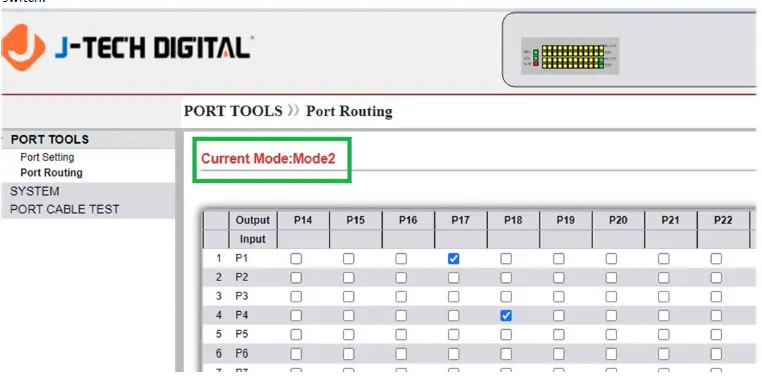
Task: Check P2 to P14 routing checkbox
Action: (x=296, y=278)
